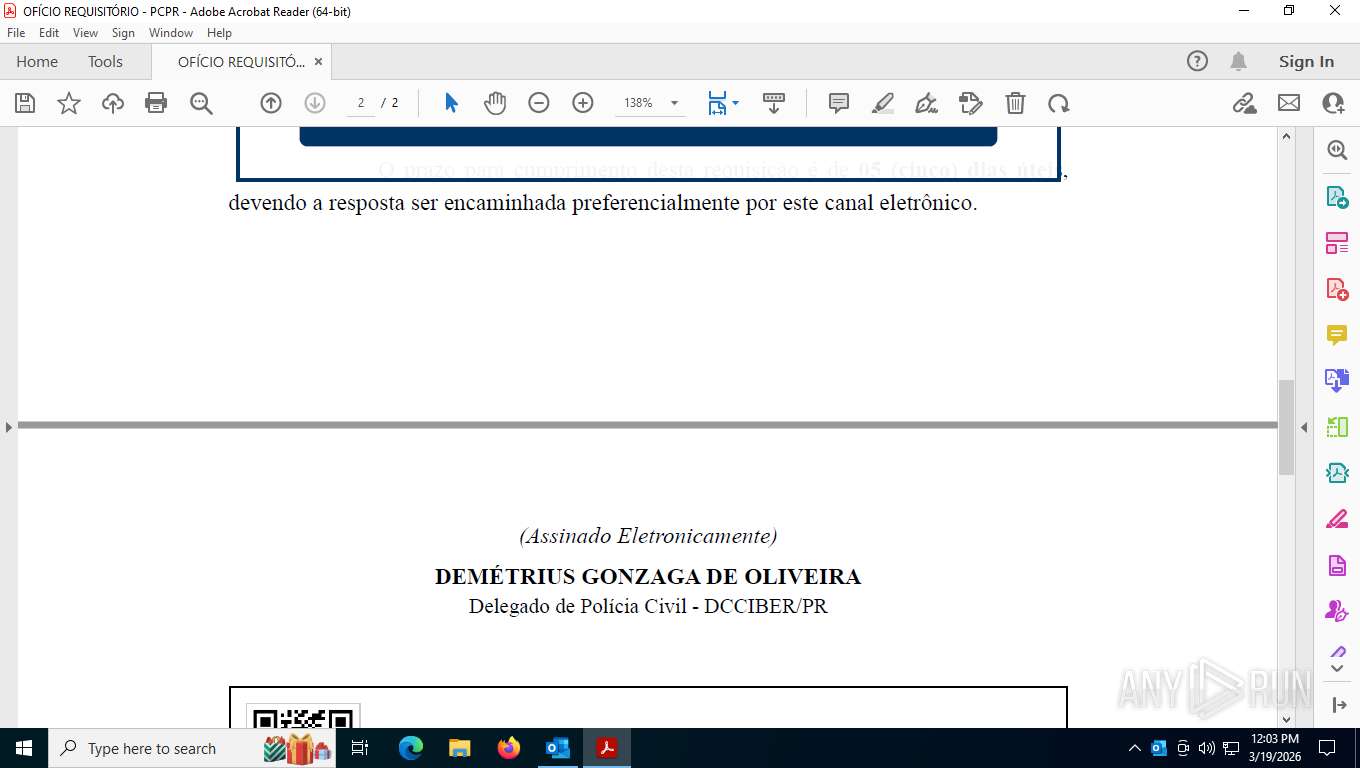Screen dimensions: 1360x768
Task: Print the document
Action: coord(156,103)
